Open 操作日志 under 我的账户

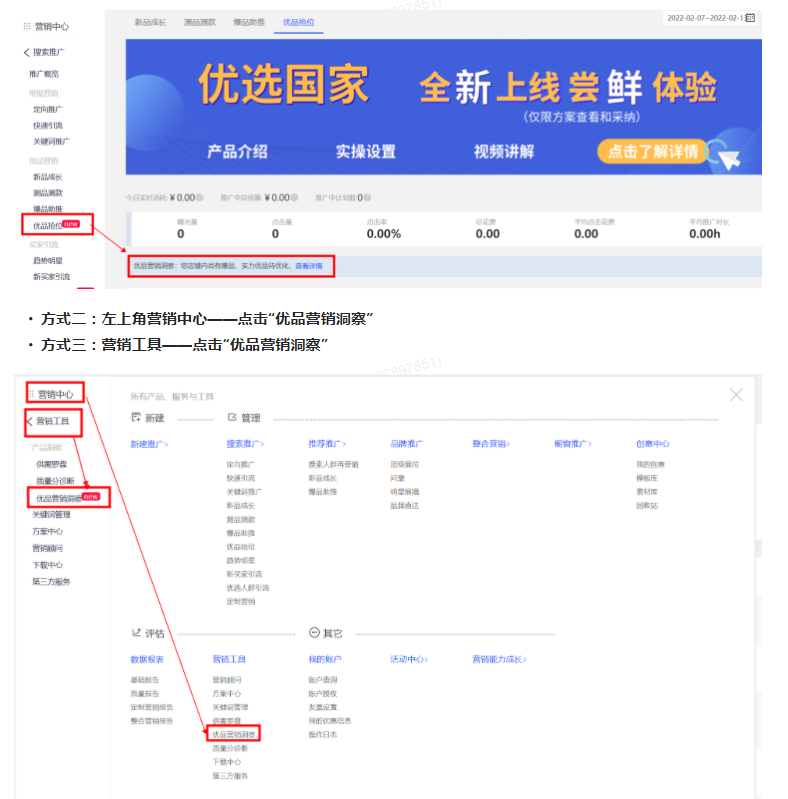(323, 734)
